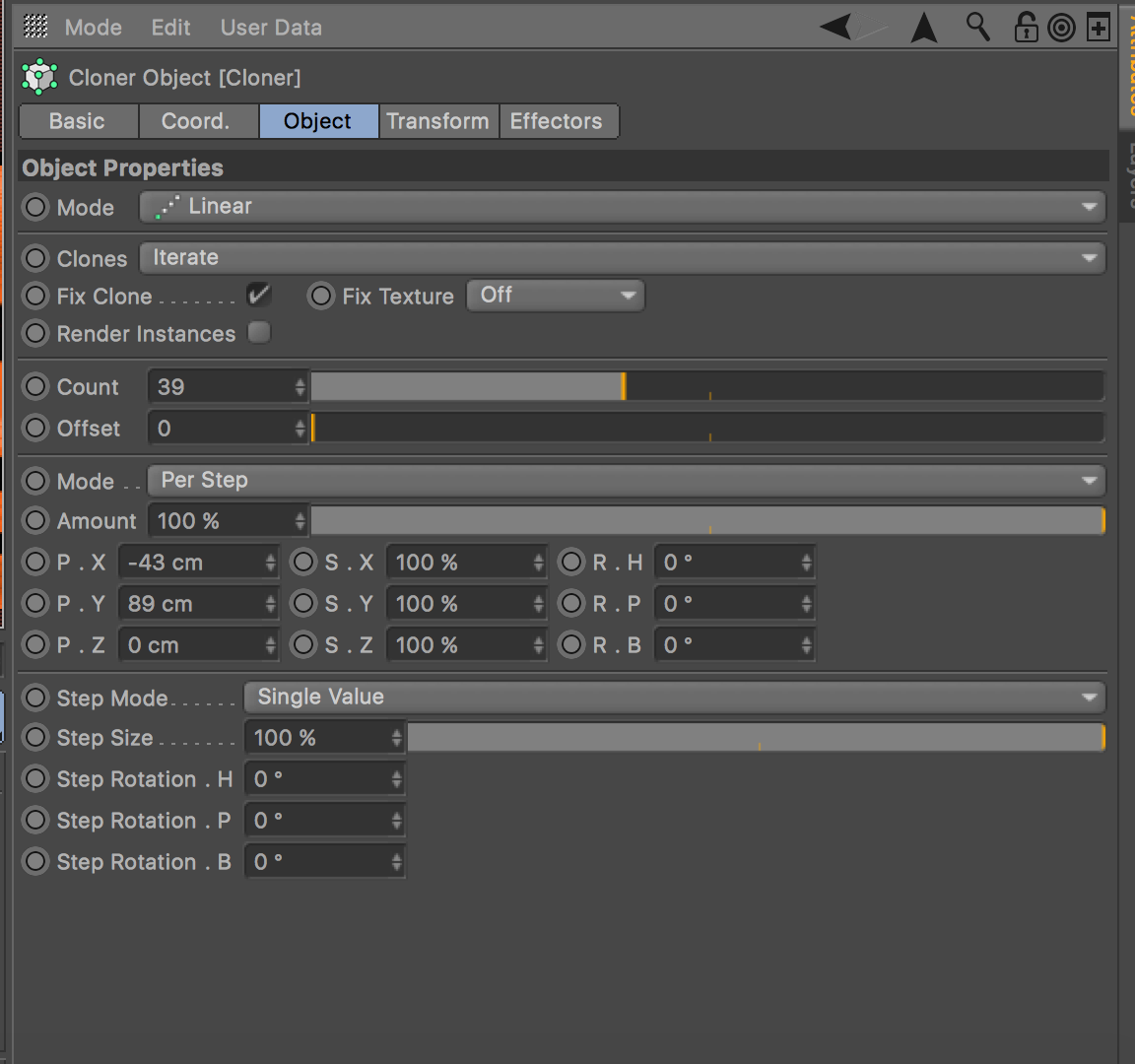The width and height of the screenshot is (1135, 1064).
Task: Toggle keyframe circle for R . B
Action: point(571,644)
